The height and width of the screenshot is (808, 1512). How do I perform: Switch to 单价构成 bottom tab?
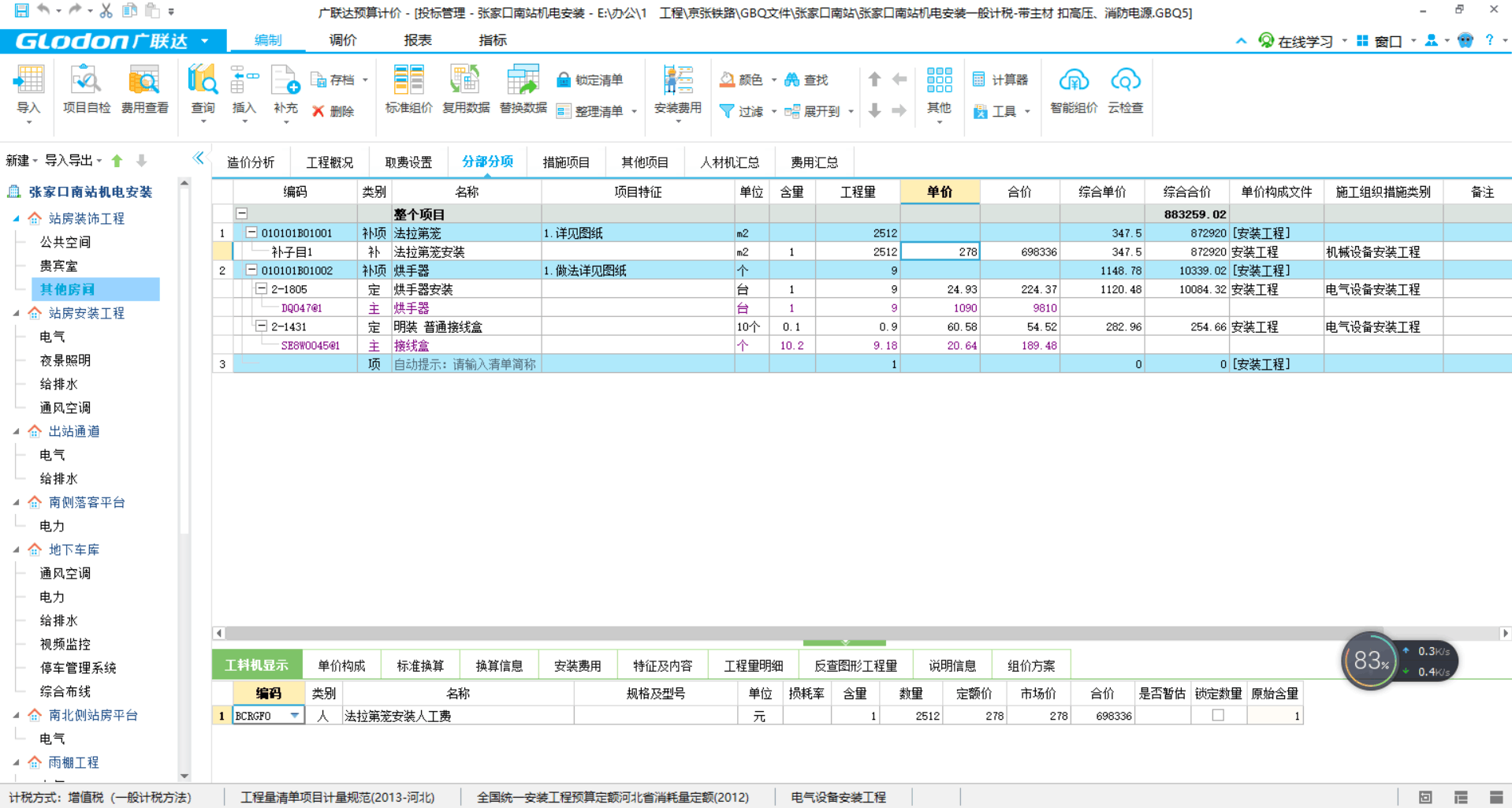tap(341, 665)
